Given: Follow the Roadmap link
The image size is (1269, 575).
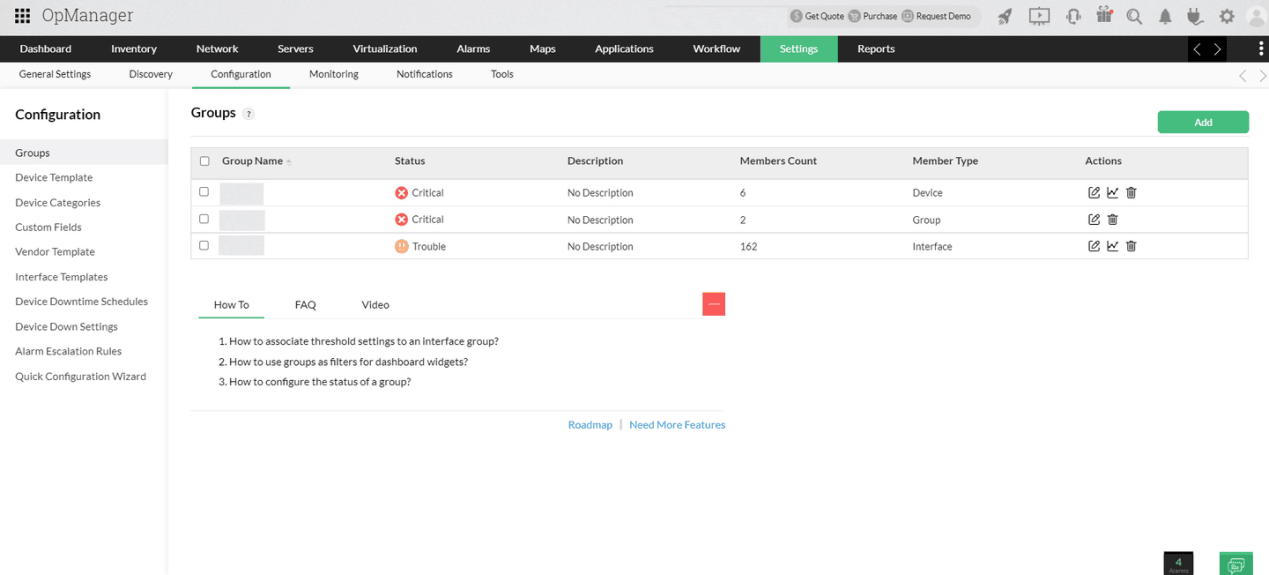Looking at the screenshot, I should pos(590,425).
